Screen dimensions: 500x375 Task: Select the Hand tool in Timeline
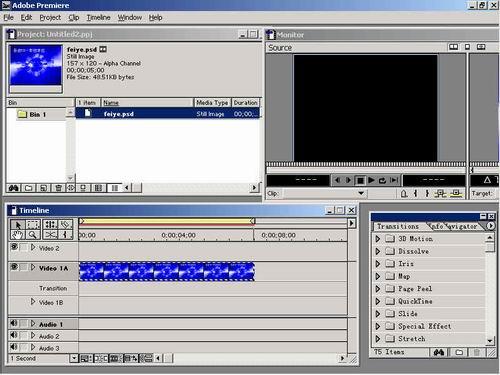tap(18, 235)
